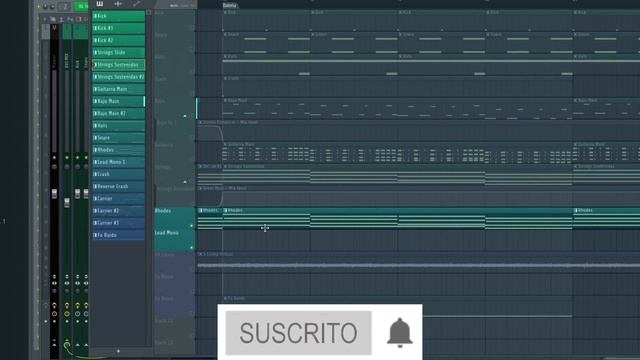Click the master channel pan knob

pos(54,167)
